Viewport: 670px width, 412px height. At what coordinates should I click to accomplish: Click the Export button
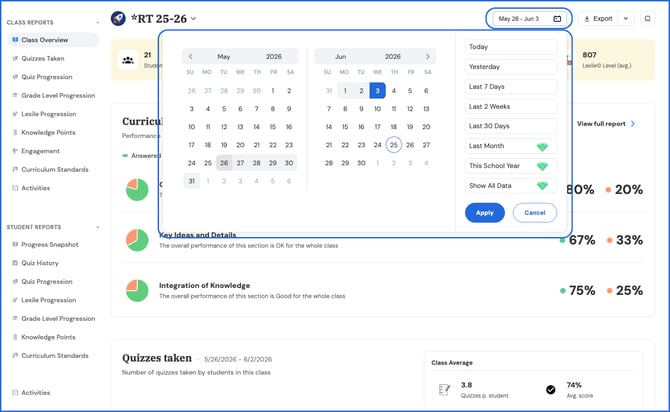click(x=598, y=19)
